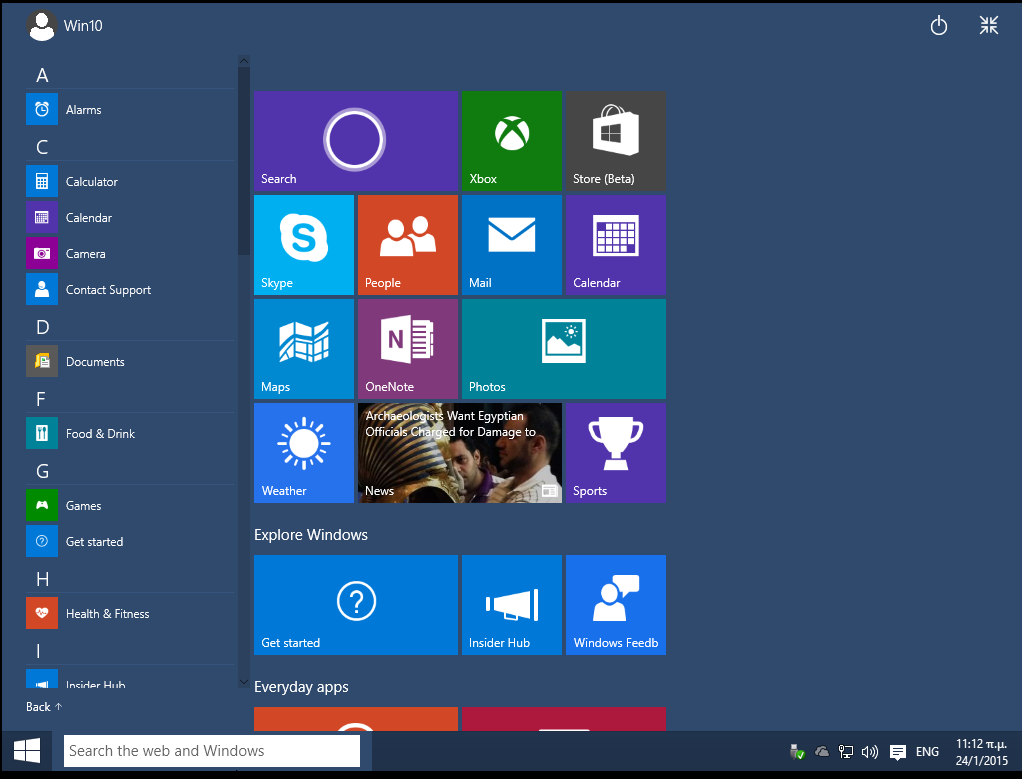
Task: Click the Windows Start button
Action: [27, 751]
